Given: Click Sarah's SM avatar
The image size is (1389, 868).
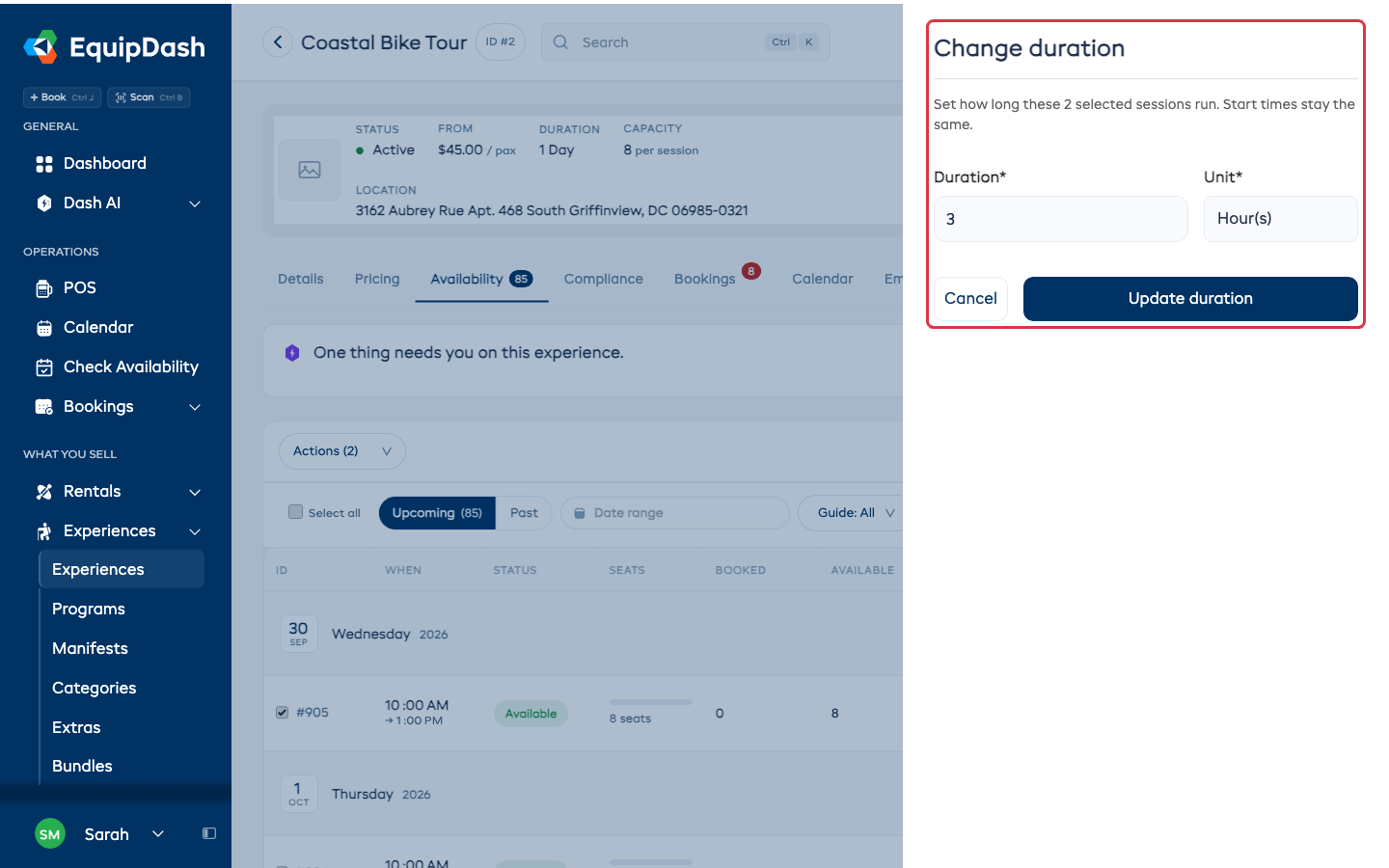Looking at the screenshot, I should (50, 834).
